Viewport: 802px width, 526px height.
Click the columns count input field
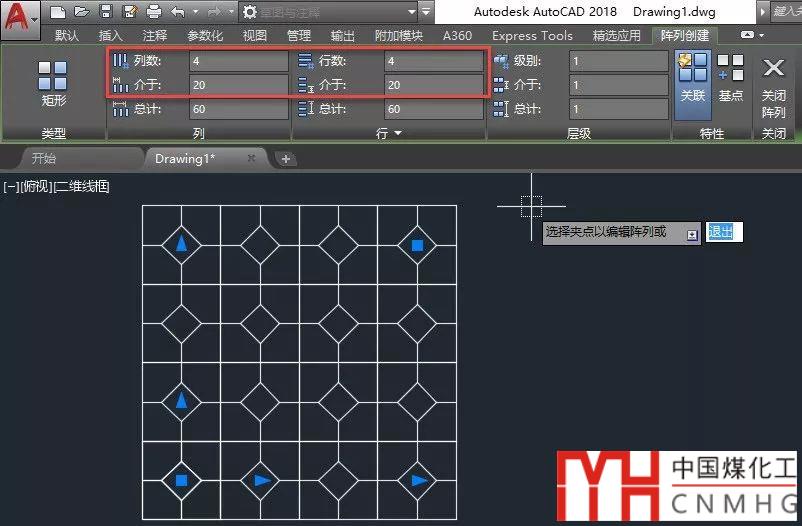tap(238, 62)
